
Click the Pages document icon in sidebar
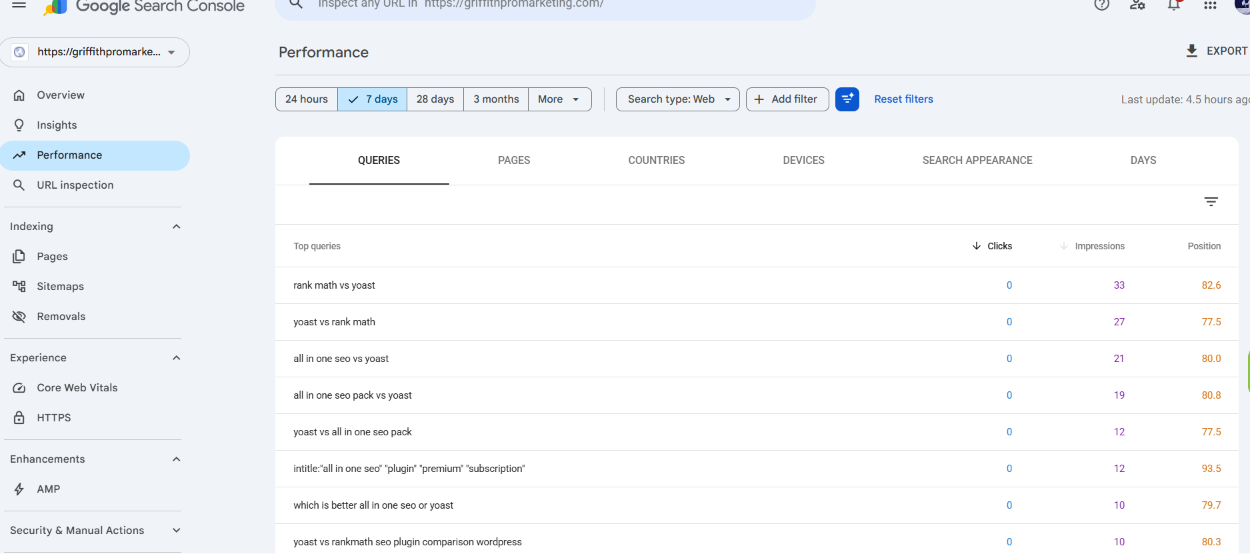coord(19,256)
